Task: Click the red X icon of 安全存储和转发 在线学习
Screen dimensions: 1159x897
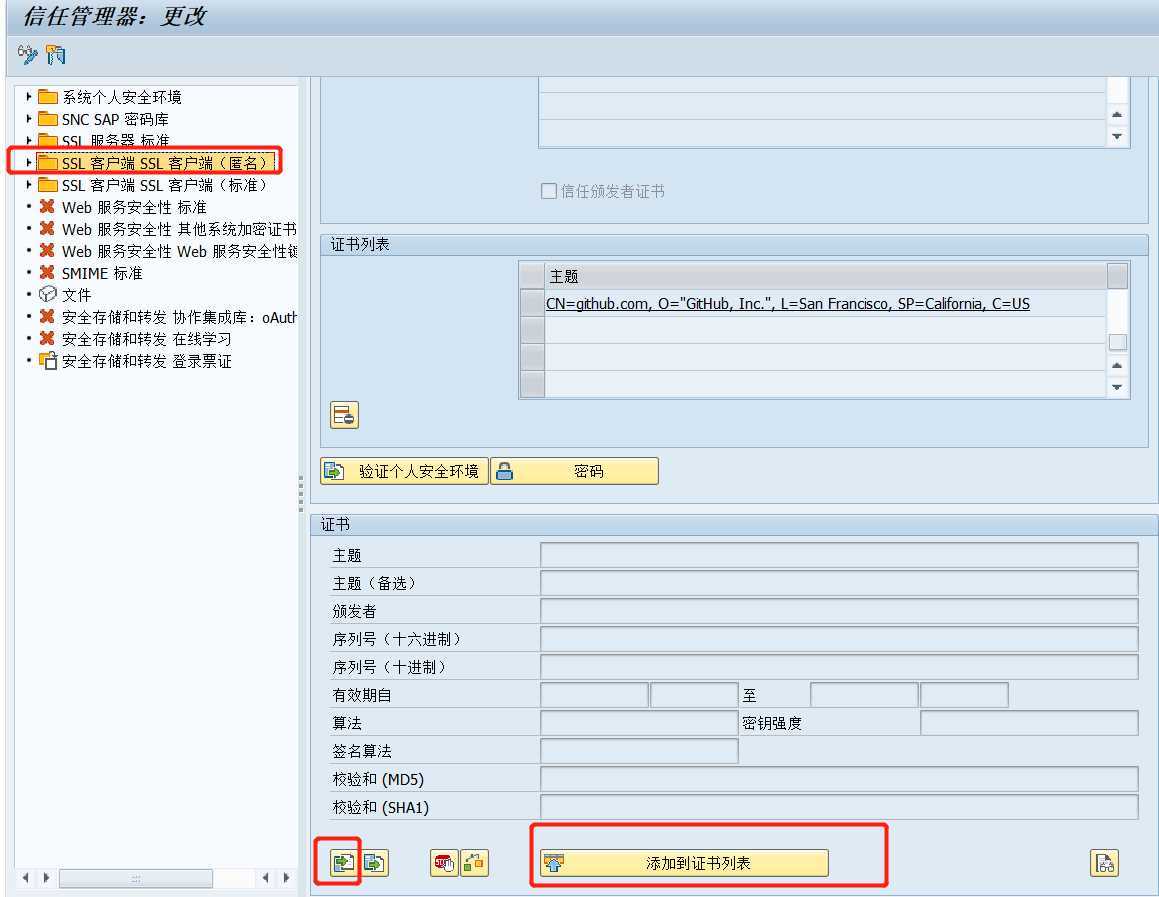Action: click(x=47, y=338)
